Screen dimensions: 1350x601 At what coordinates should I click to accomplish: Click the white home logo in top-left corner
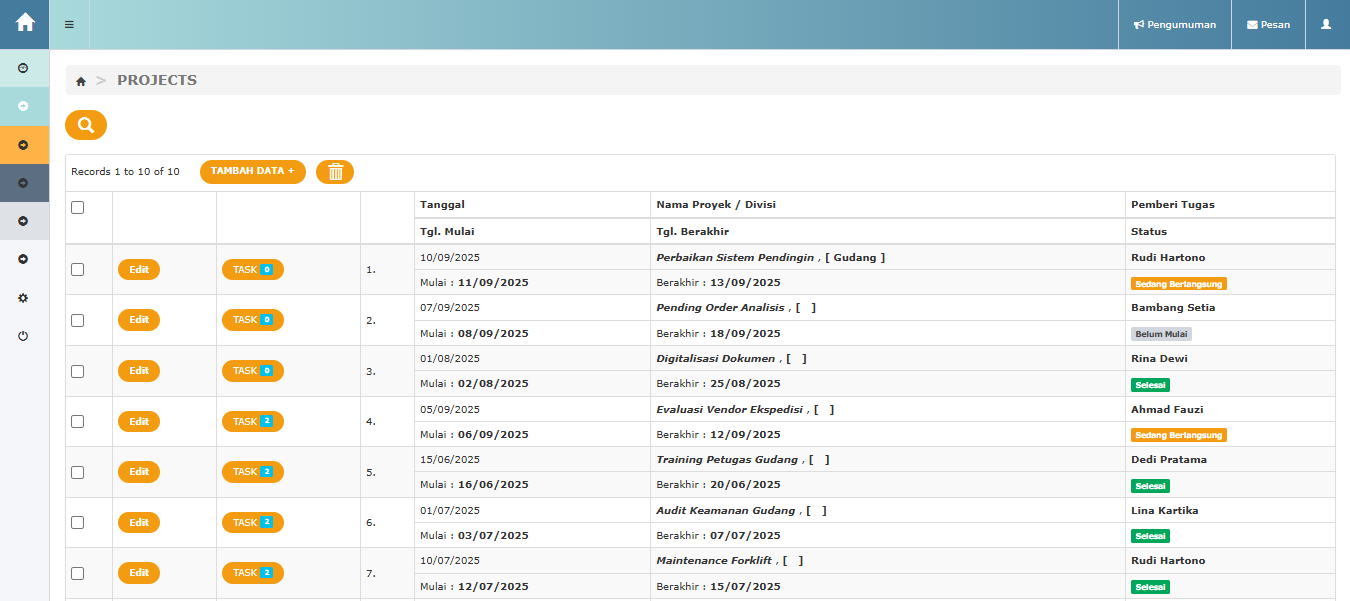[x=24, y=23]
